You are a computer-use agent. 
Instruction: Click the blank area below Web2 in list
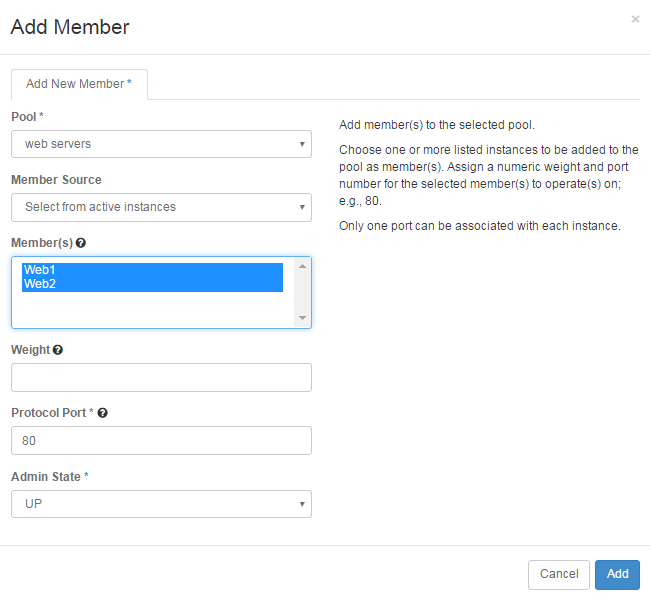152,308
